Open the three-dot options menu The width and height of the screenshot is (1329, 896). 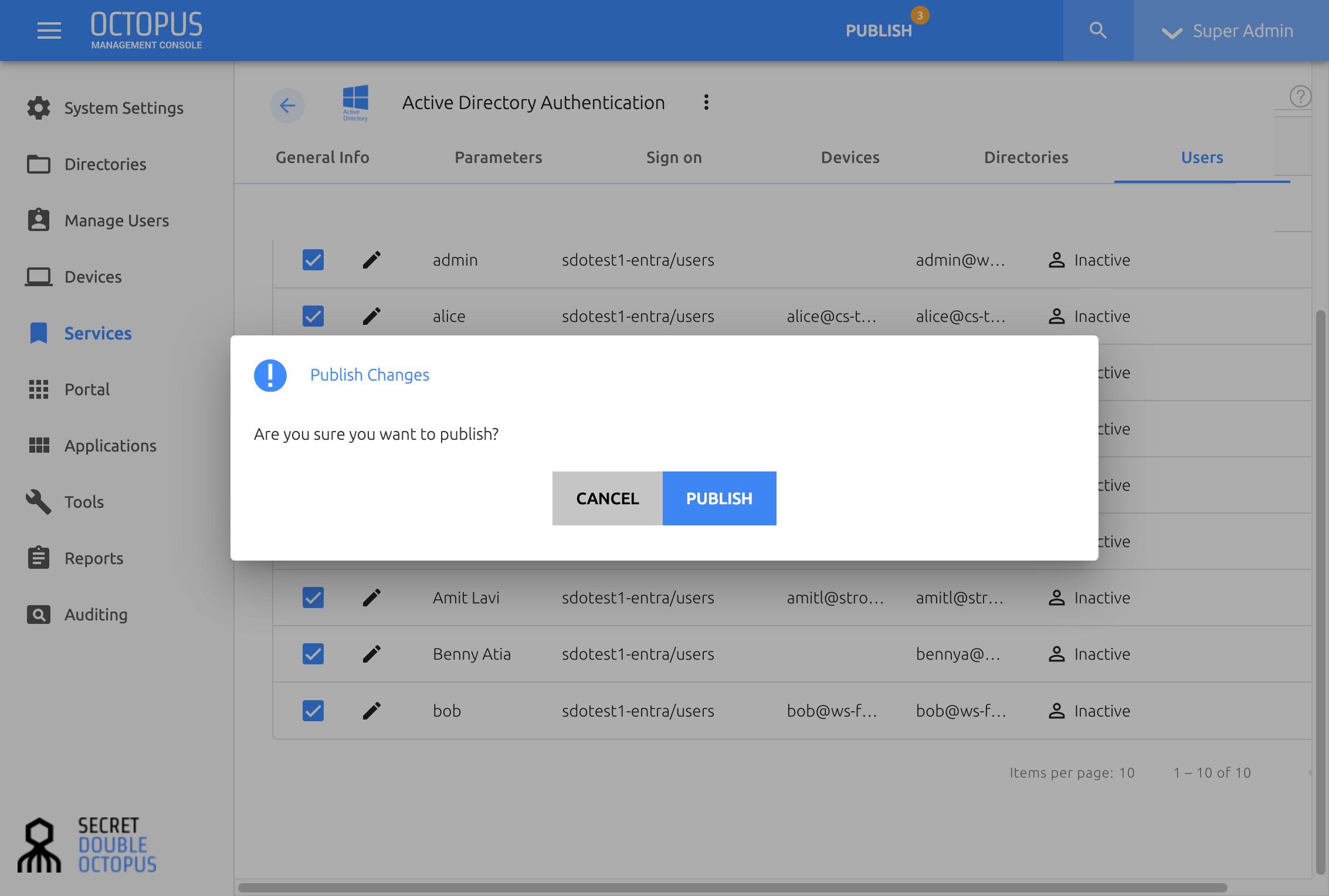706,103
